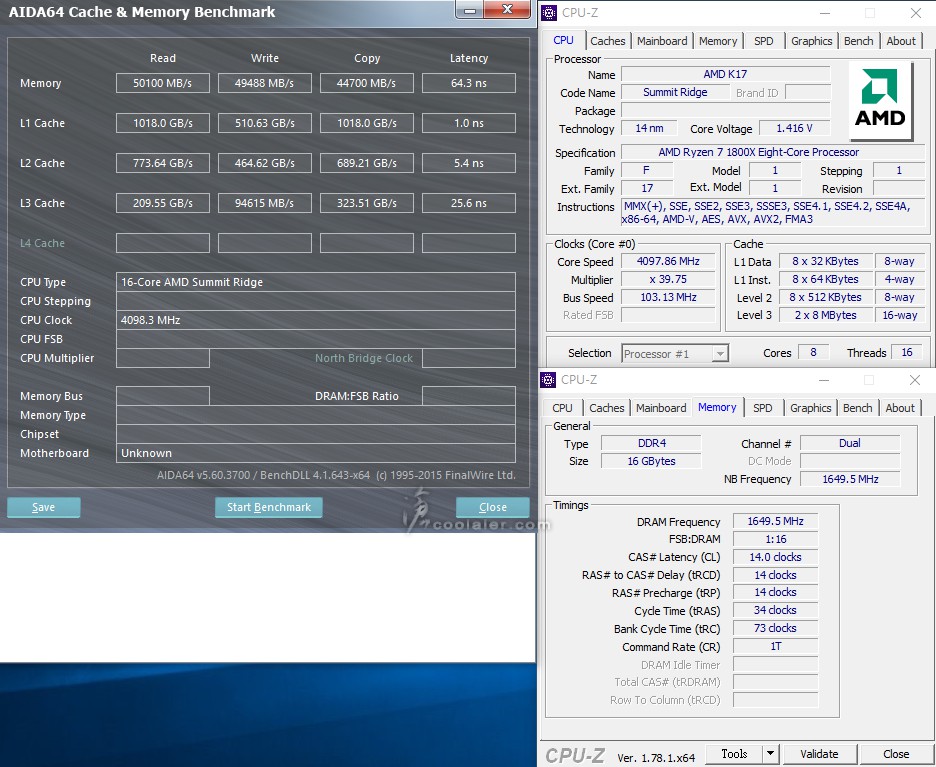
Task: Click Bank Cycle Time value 73 clocks
Action: (x=775, y=628)
